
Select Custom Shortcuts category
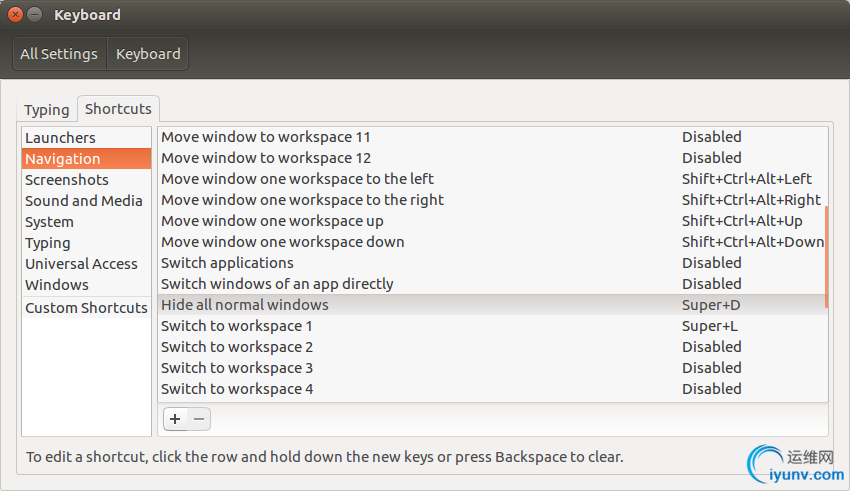[x=86, y=308]
